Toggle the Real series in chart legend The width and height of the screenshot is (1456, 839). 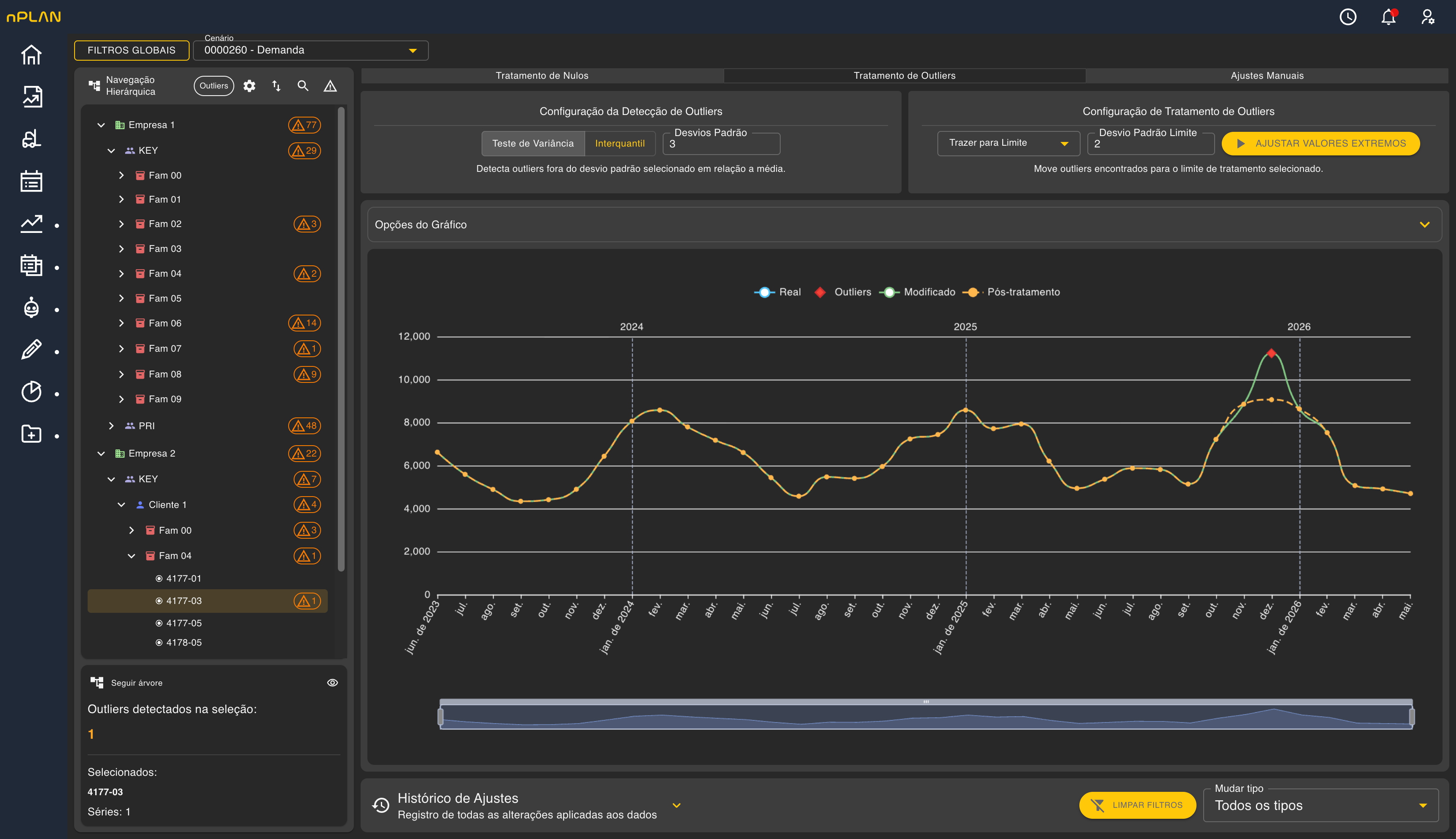(x=777, y=292)
